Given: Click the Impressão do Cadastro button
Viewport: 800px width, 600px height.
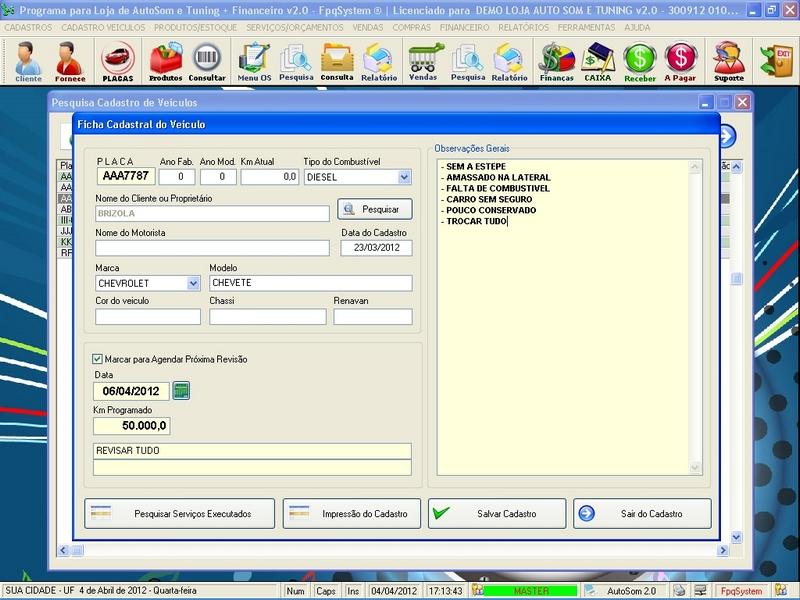Looking at the screenshot, I should (352, 513).
